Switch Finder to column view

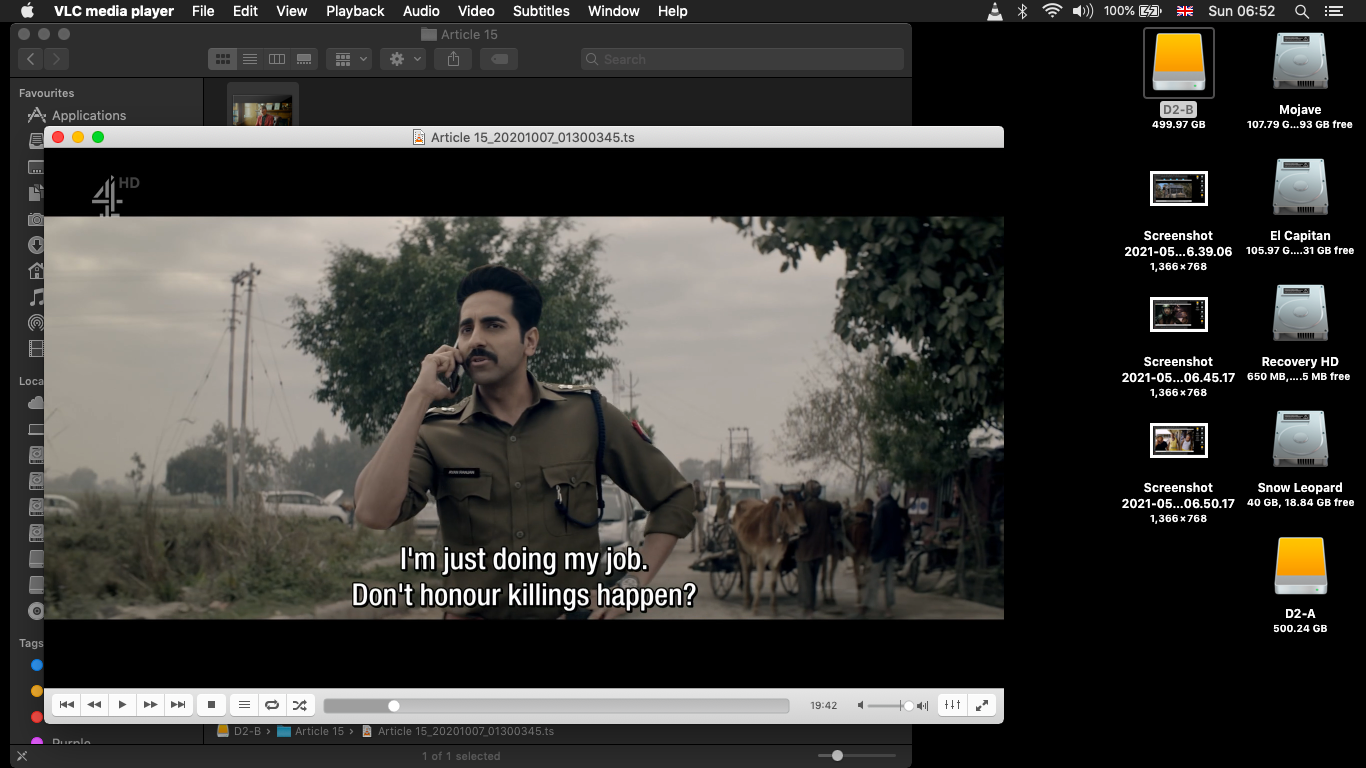coord(277,59)
